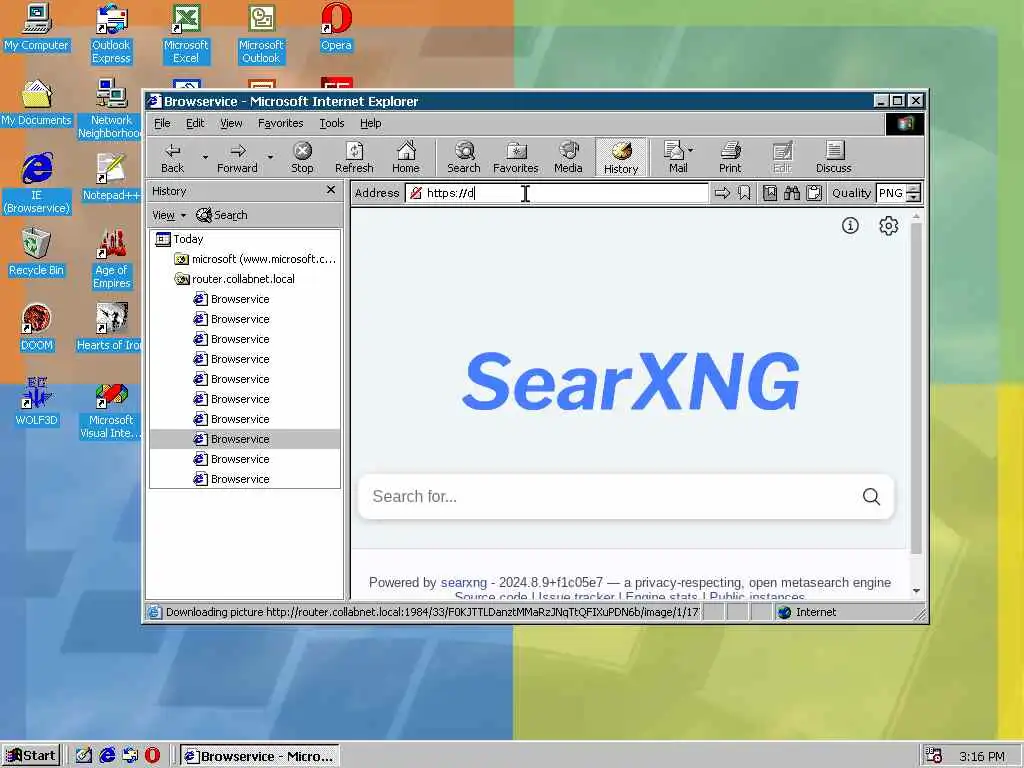Reload the page using Refresh
Image resolution: width=1024 pixels, height=768 pixels.
354,157
